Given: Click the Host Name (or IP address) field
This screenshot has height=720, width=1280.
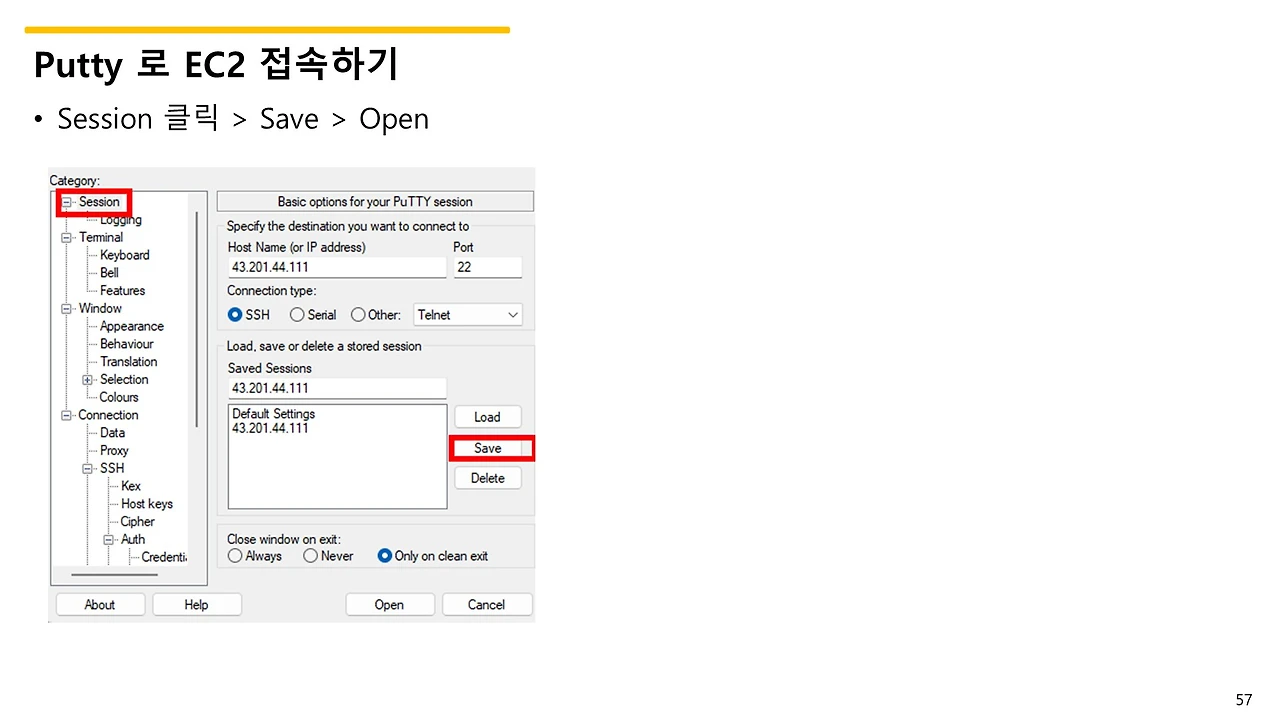Looking at the screenshot, I should click(337, 268).
